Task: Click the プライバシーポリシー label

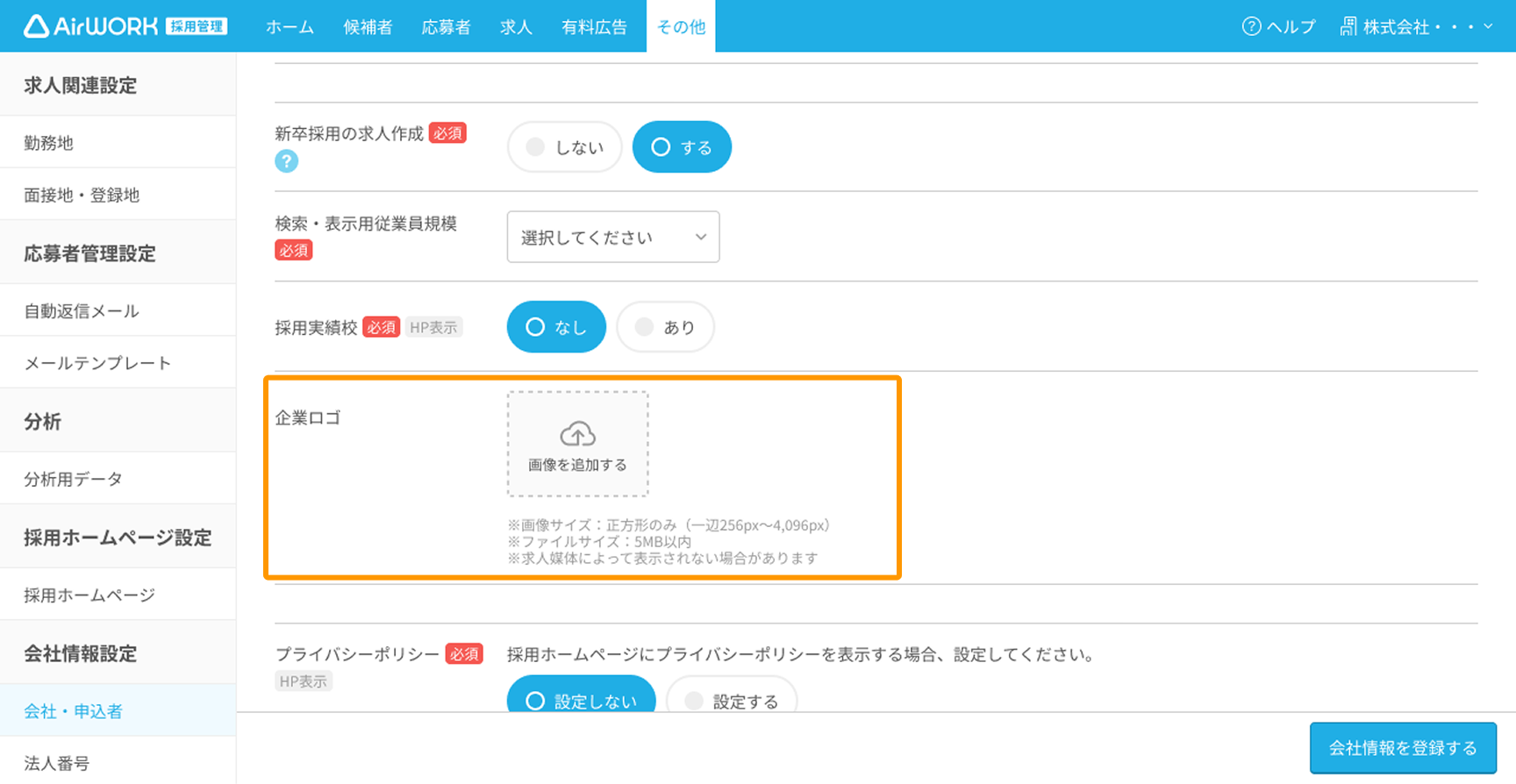Action: tap(357, 654)
